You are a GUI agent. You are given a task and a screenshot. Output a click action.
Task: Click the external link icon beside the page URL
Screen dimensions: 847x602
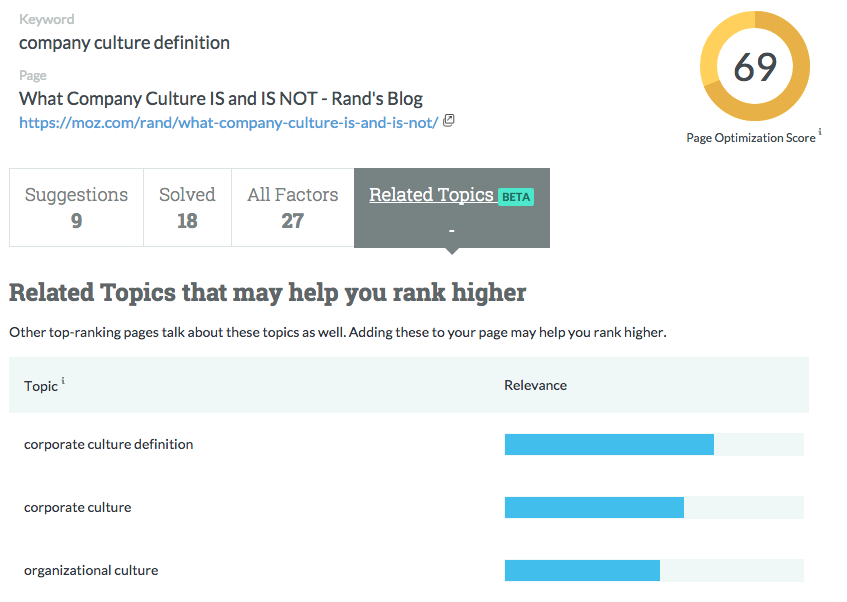(x=449, y=121)
